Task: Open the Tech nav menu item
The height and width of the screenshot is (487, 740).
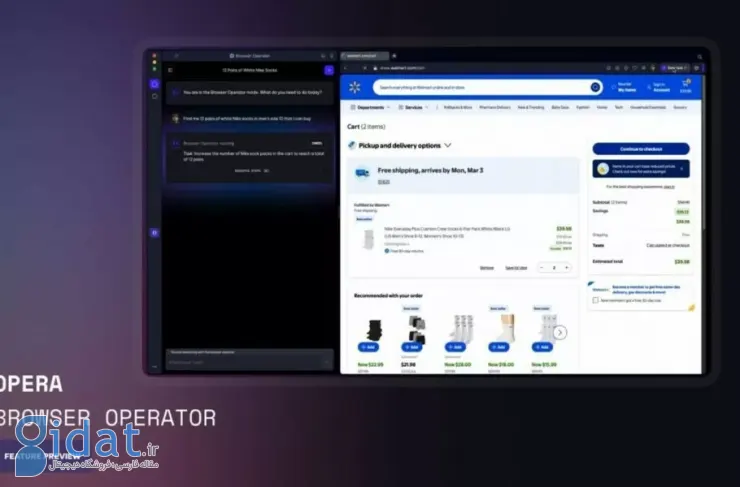Action: pos(618,108)
